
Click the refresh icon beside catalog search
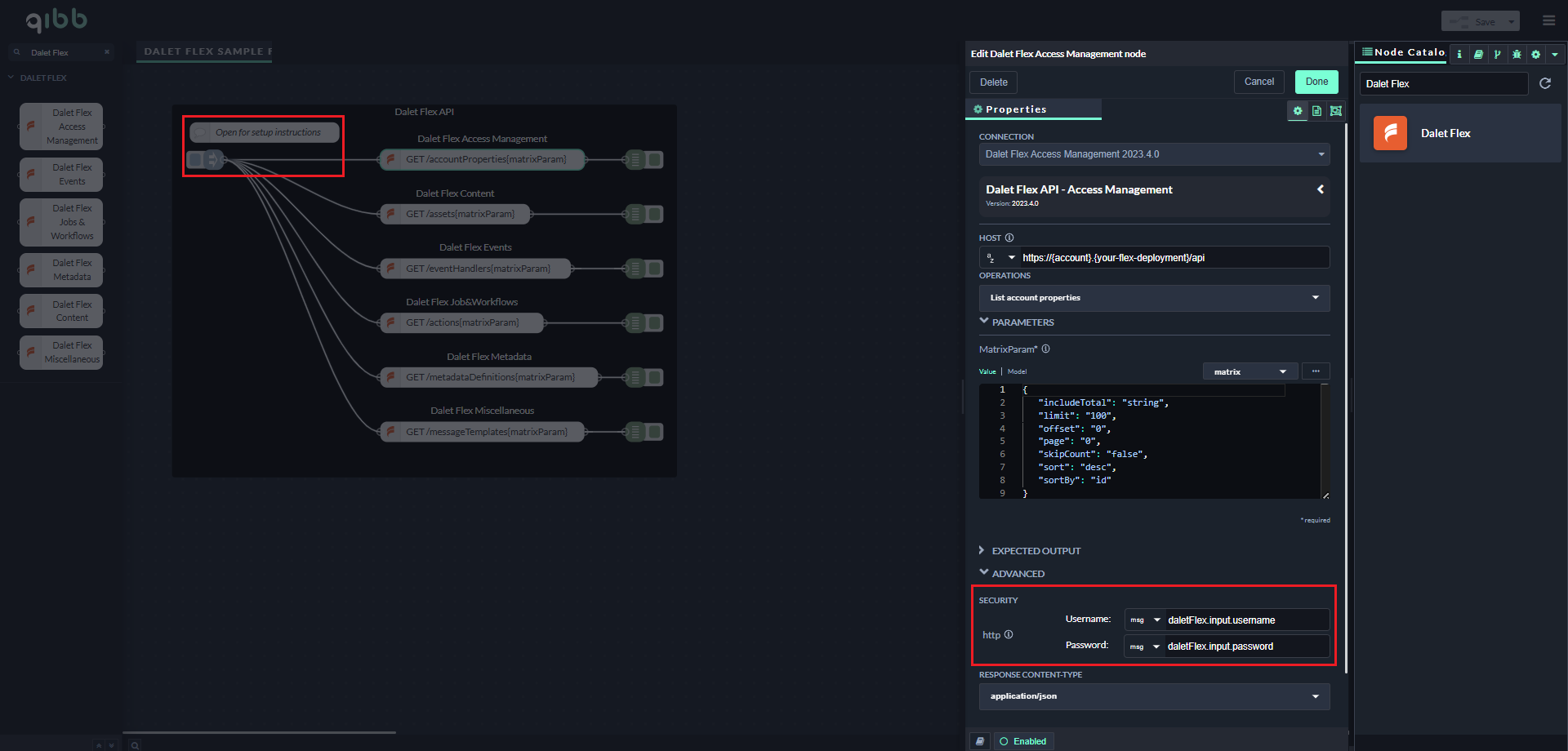click(1545, 83)
